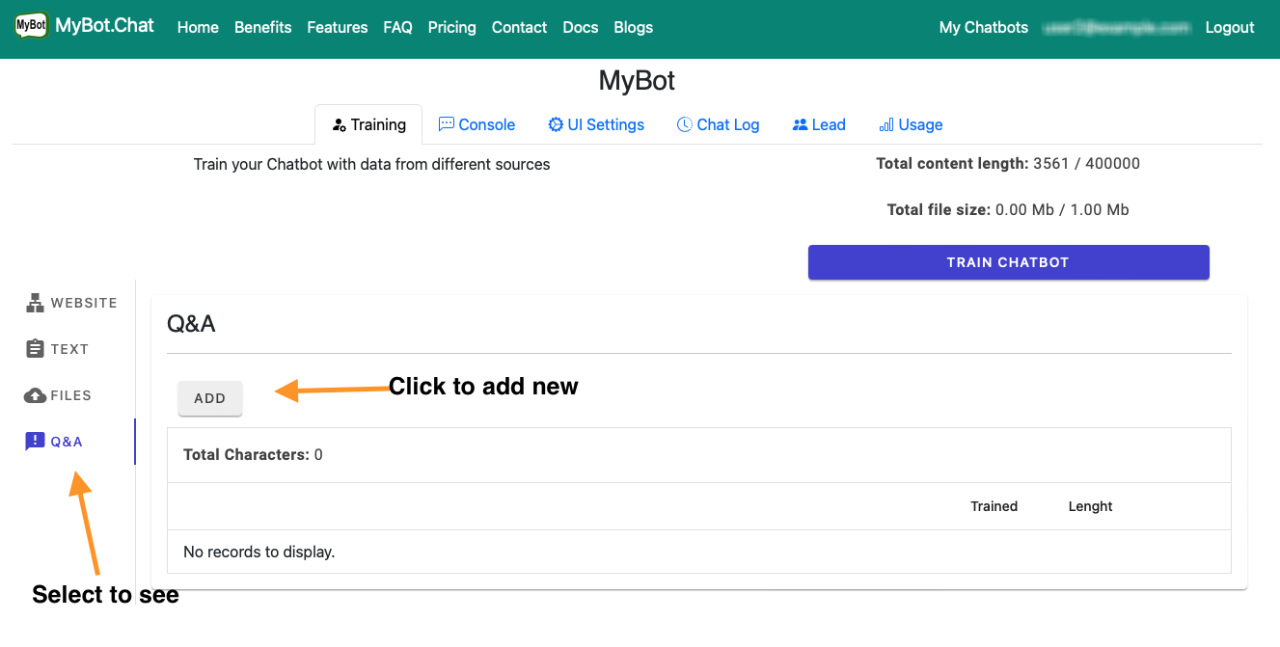Image resolution: width=1280 pixels, height=647 pixels.
Task: Switch to the Training tab
Action: pos(368,124)
